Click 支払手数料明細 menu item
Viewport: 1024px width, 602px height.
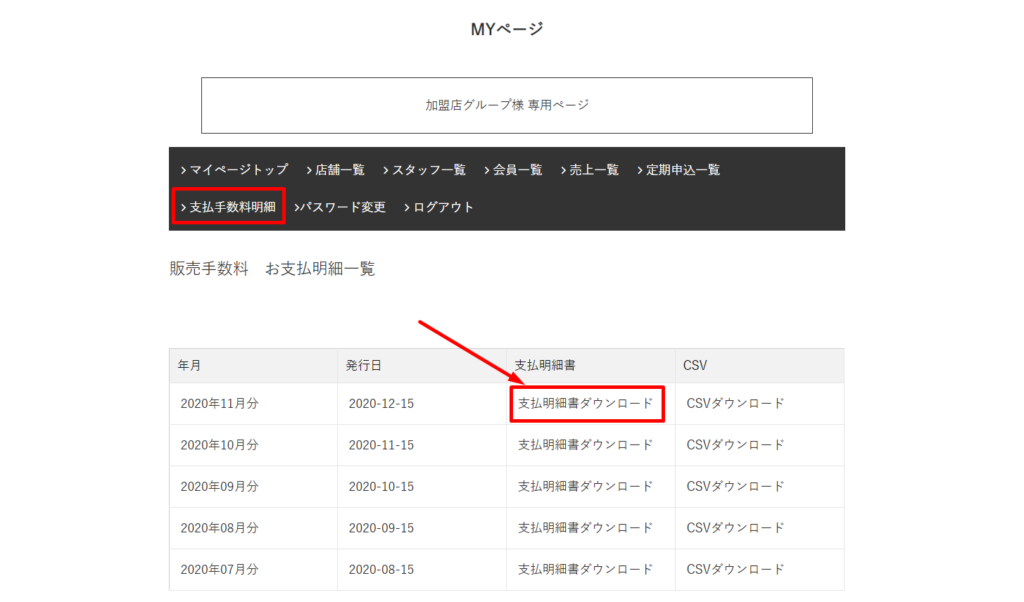pyautogui.click(x=232, y=207)
